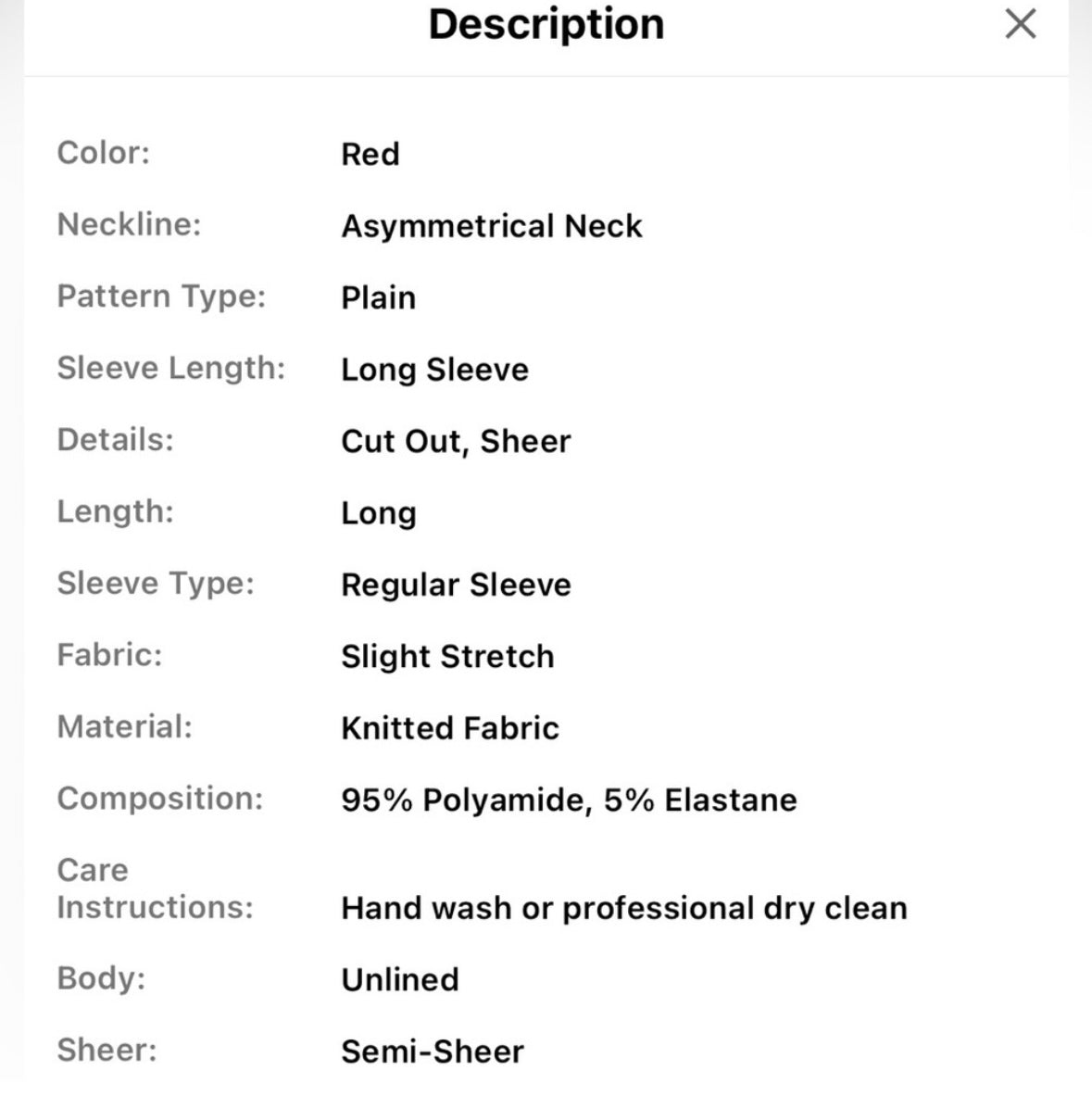Select the Long Sleeve value text
1092x1096 pixels.
(434, 370)
